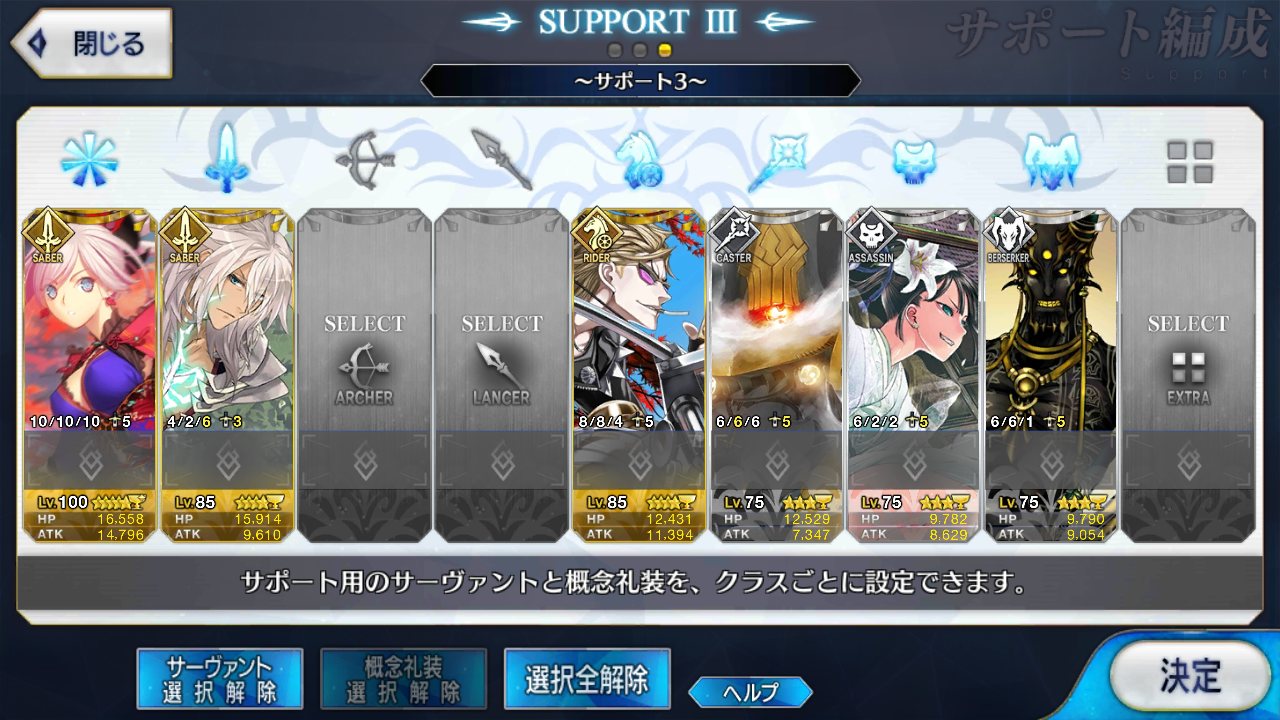This screenshot has height=720, width=1280.
Task: Select the Berserker class beast icon
Action: tap(1051, 161)
